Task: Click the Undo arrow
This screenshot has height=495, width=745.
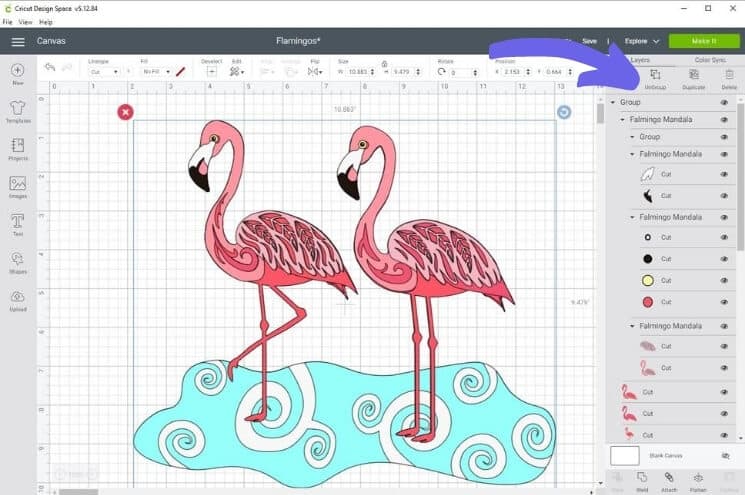Action: (49, 67)
